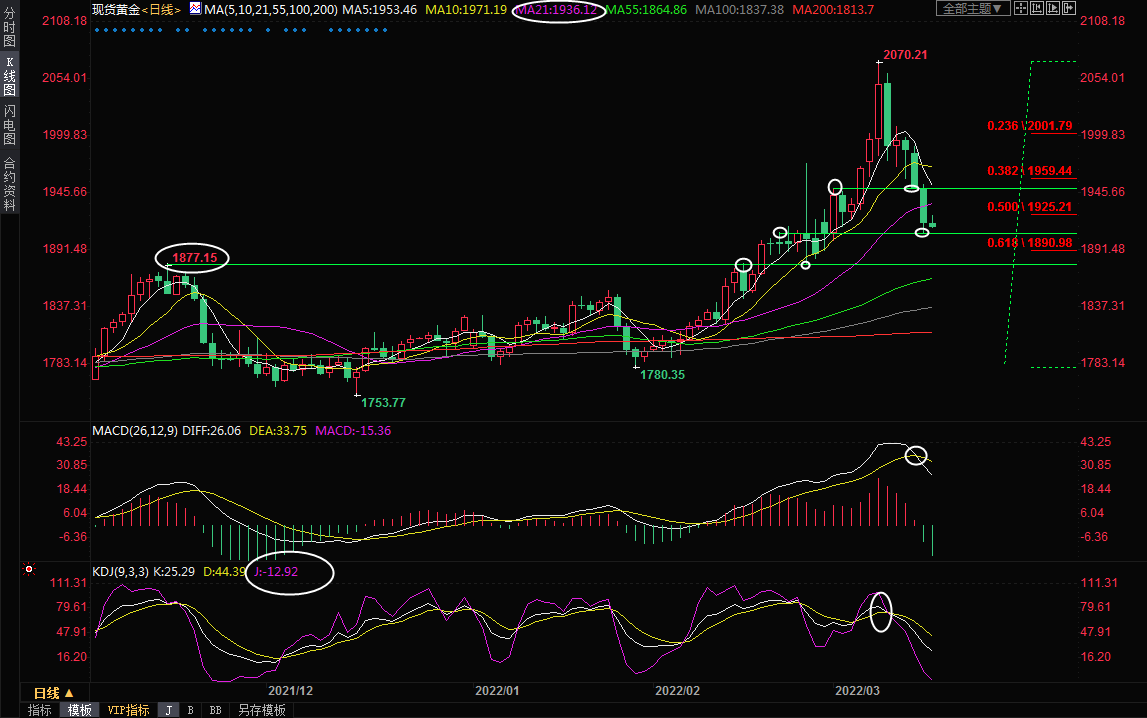Switch to the 指标 bottom tab

pos(40,710)
